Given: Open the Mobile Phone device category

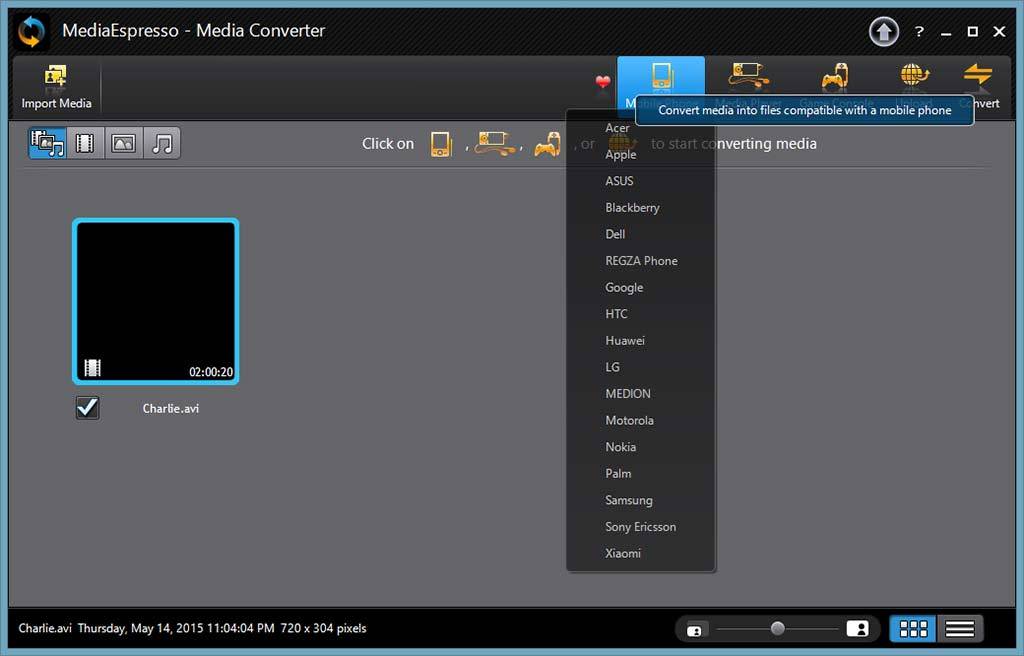Looking at the screenshot, I should click(660, 78).
